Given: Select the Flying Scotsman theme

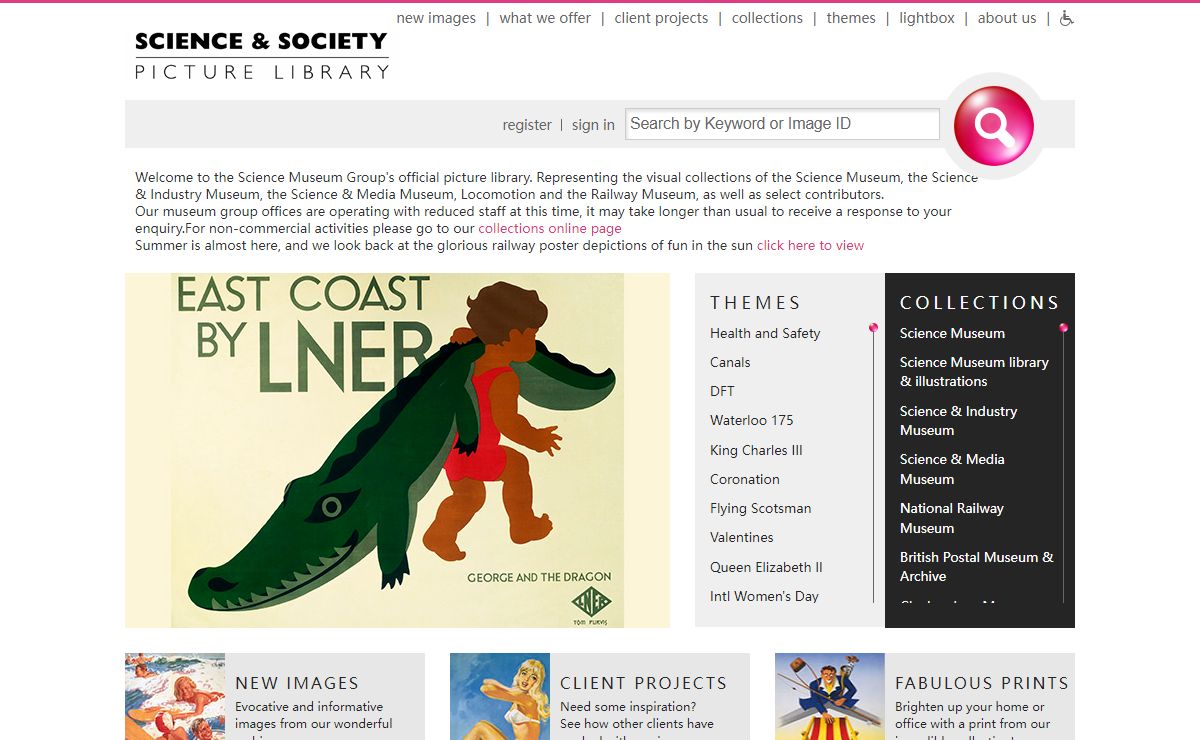Looking at the screenshot, I should coord(761,508).
